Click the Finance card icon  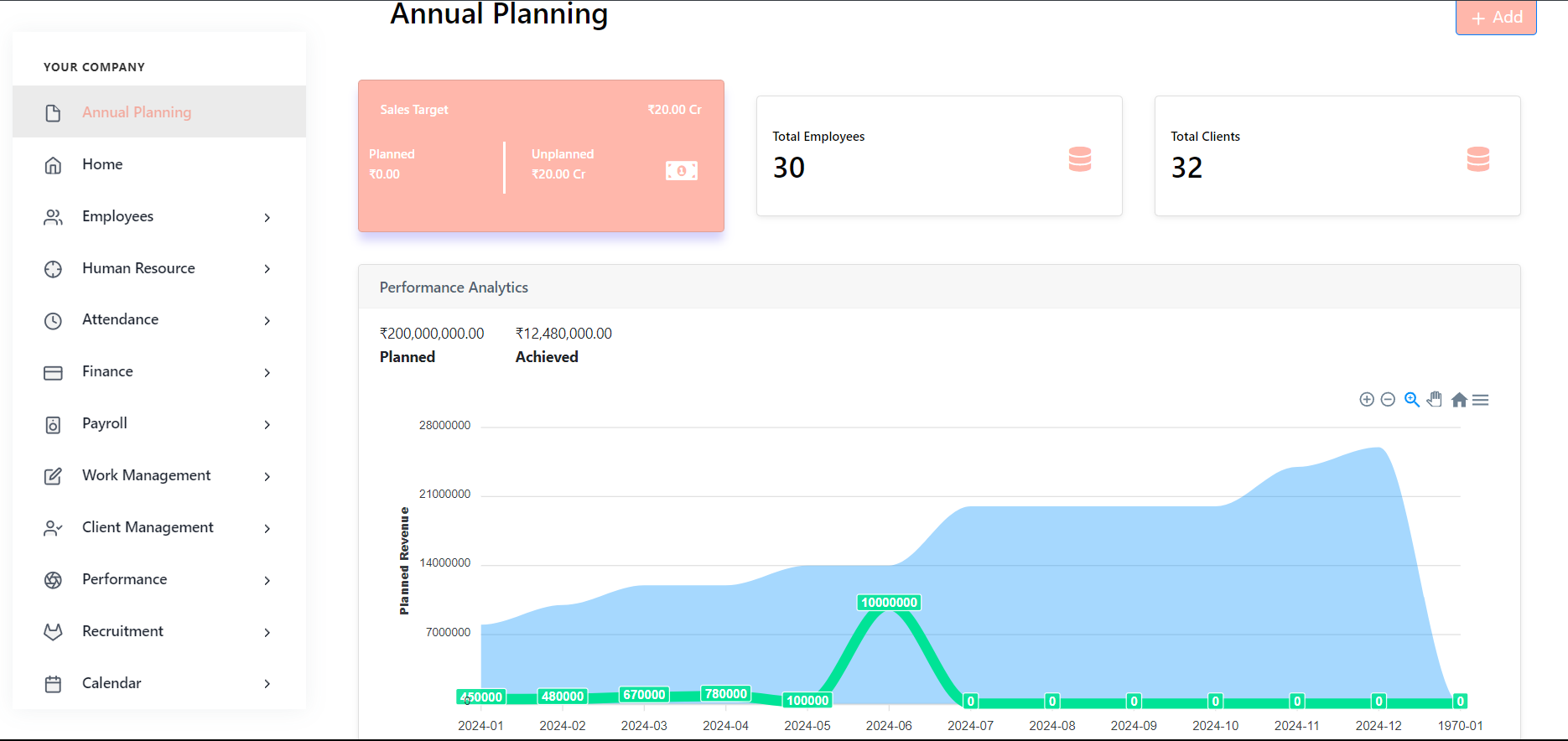pos(53,373)
